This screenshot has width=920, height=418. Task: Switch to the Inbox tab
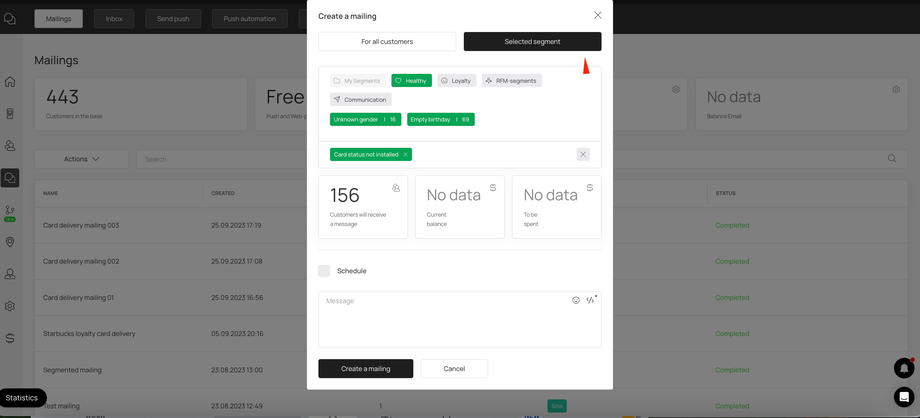(114, 19)
